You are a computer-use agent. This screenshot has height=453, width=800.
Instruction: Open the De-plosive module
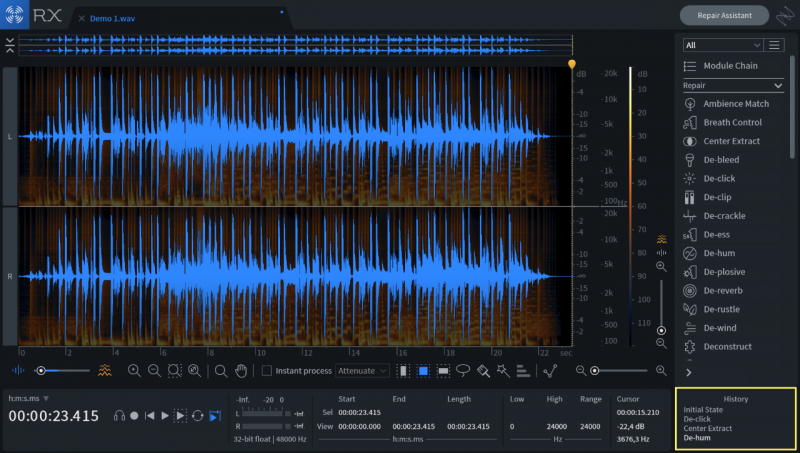tap(714, 272)
